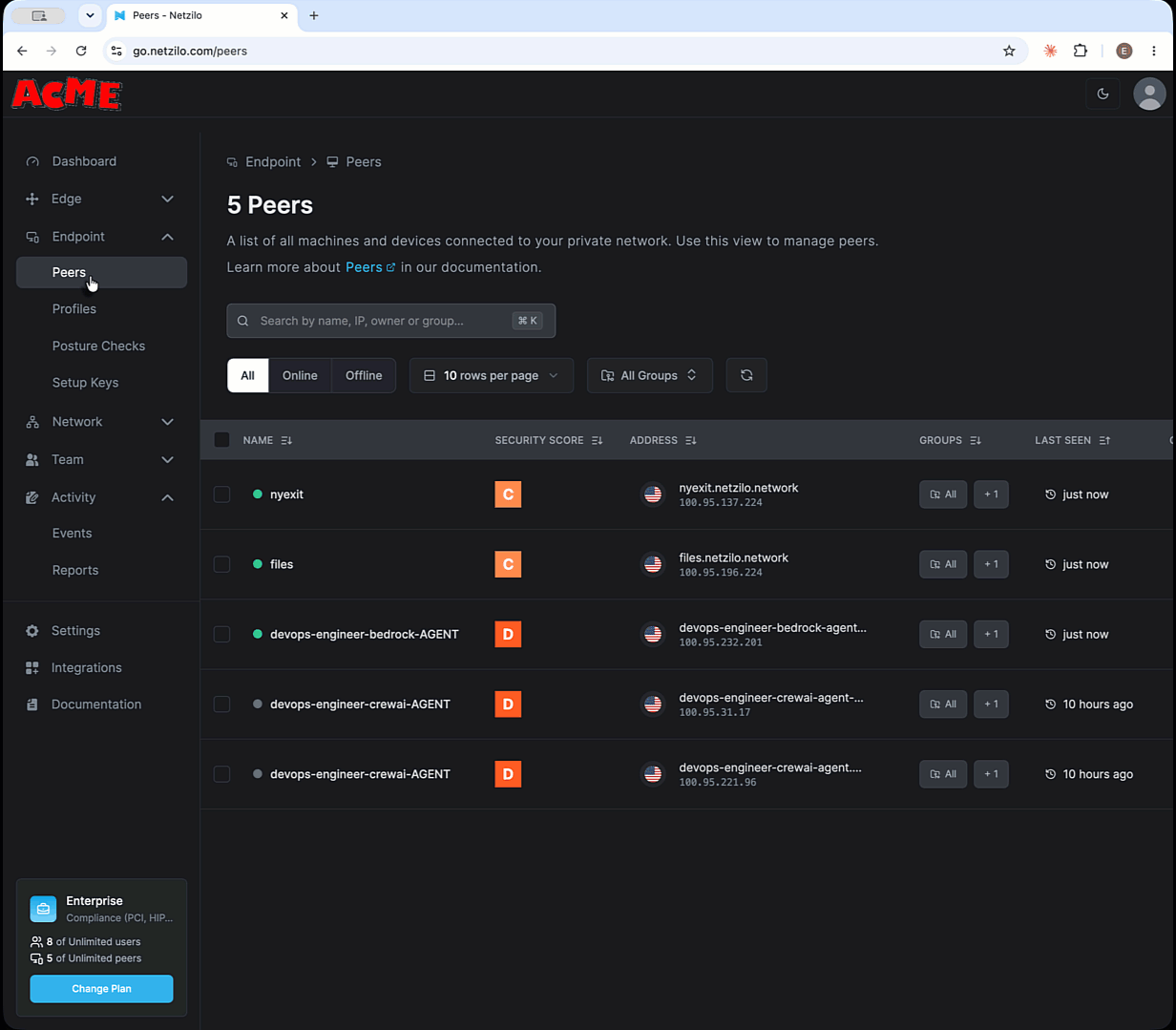Click the ACME logo
Image resolution: width=1176 pixels, height=1030 pixels.
tap(67, 94)
